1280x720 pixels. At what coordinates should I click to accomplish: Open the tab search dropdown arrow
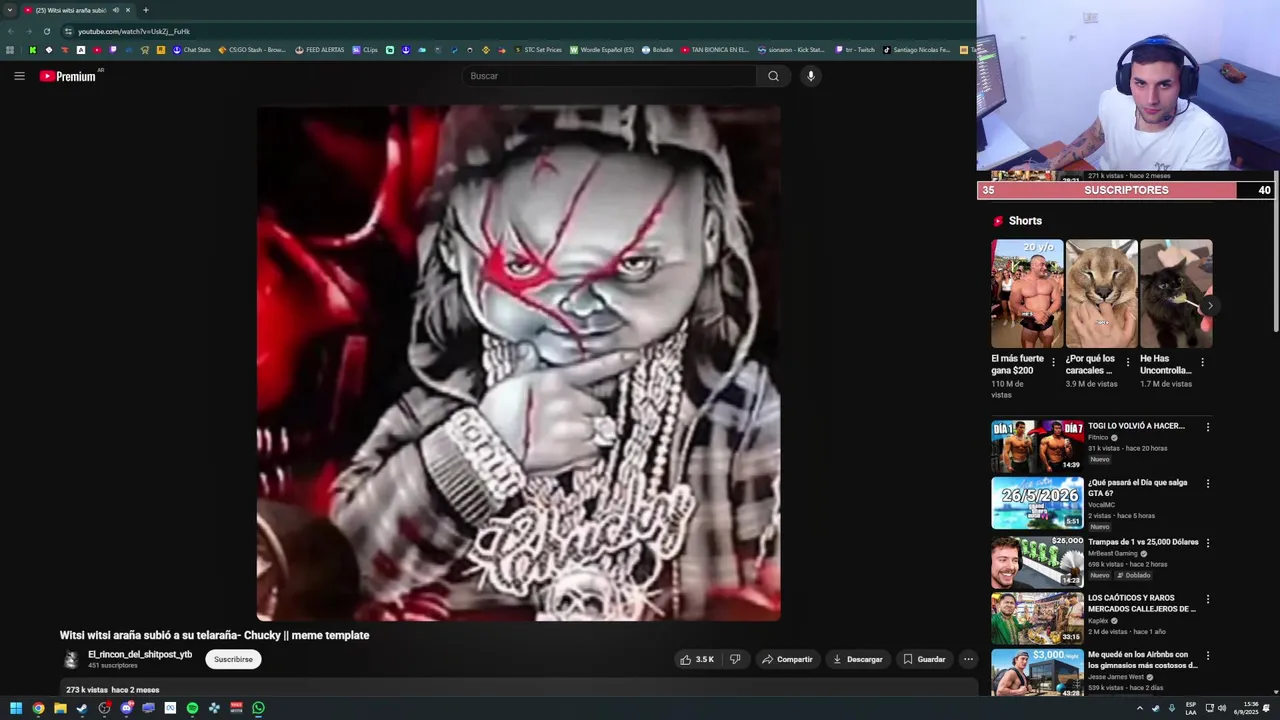pos(10,10)
